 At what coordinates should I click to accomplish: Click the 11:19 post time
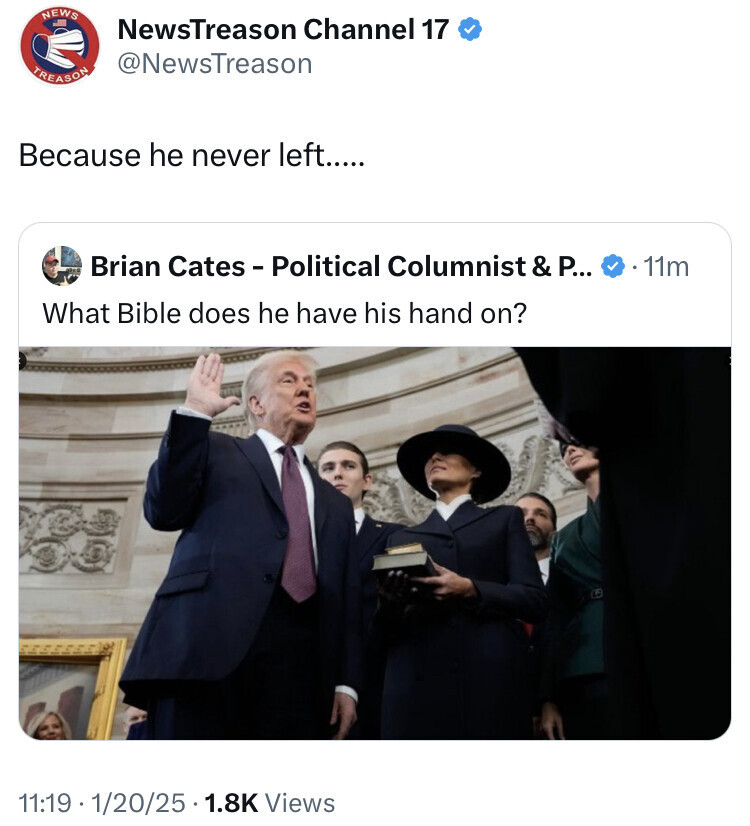(46, 802)
